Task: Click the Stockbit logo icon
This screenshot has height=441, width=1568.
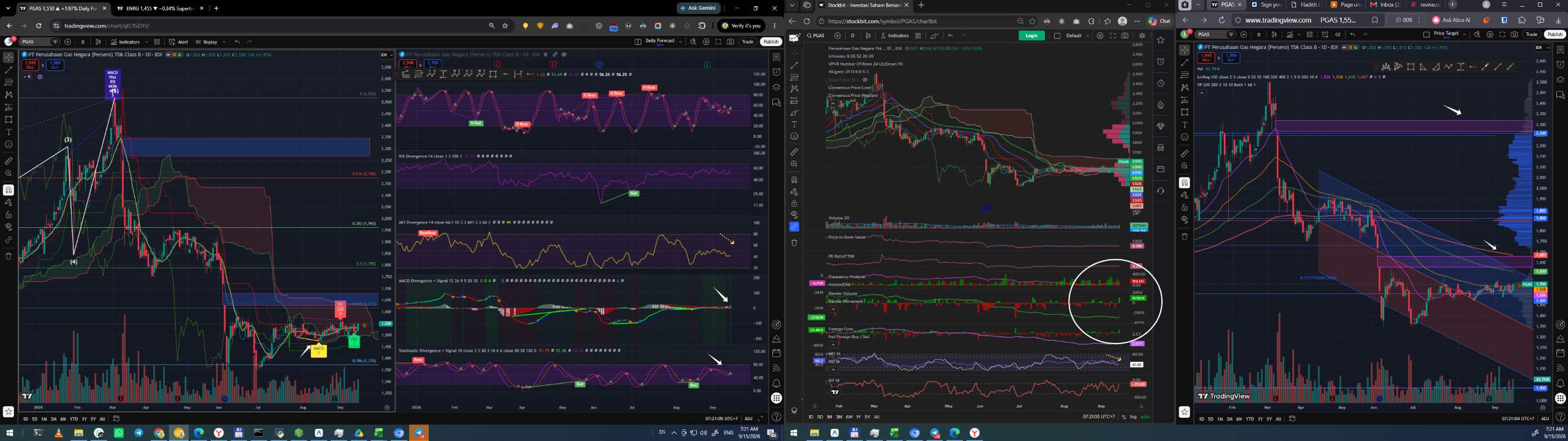Action: click(x=794, y=38)
